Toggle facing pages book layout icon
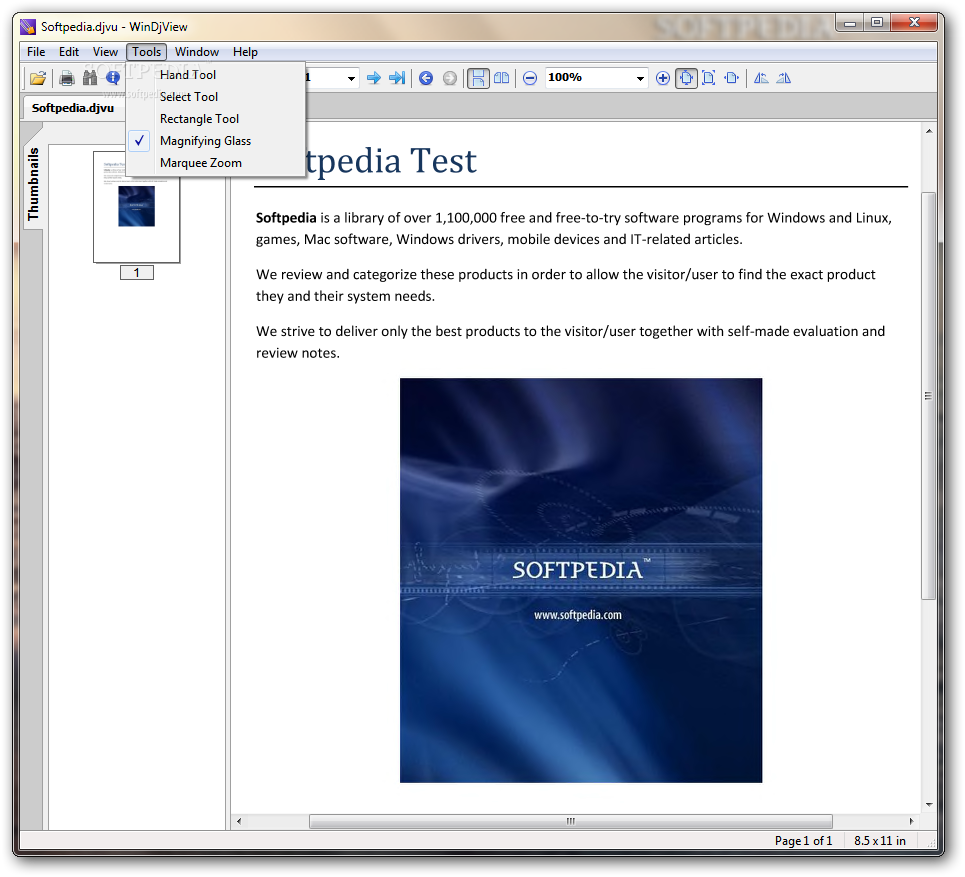965x877 pixels. pyautogui.click(x=502, y=78)
